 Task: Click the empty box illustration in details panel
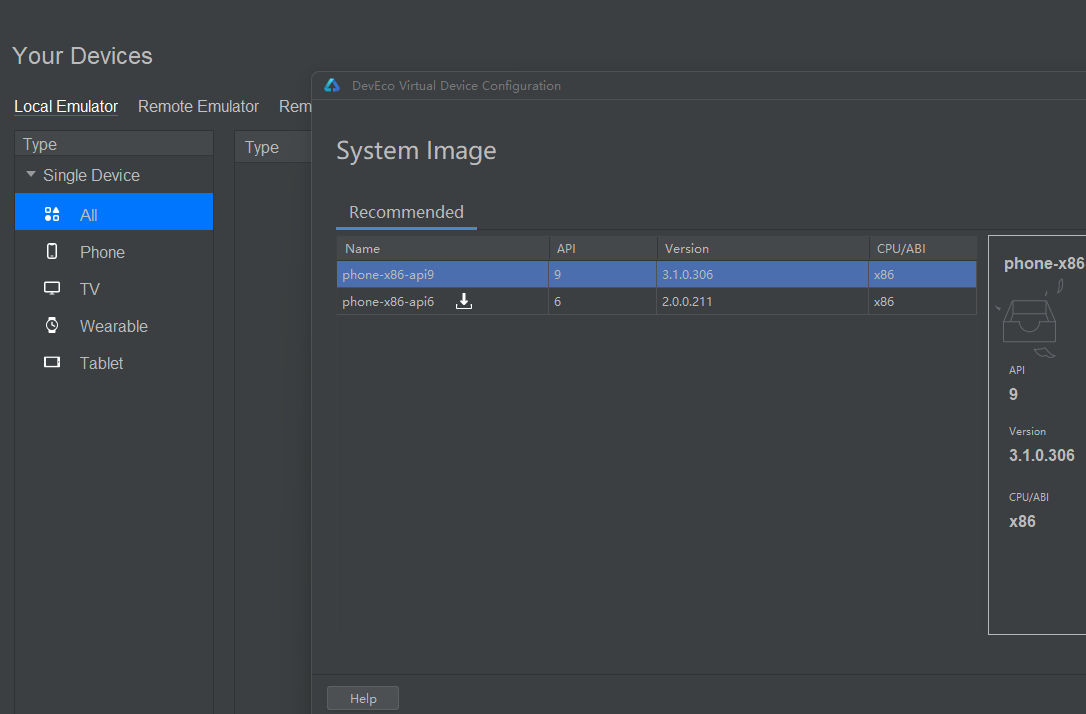click(1030, 319)
